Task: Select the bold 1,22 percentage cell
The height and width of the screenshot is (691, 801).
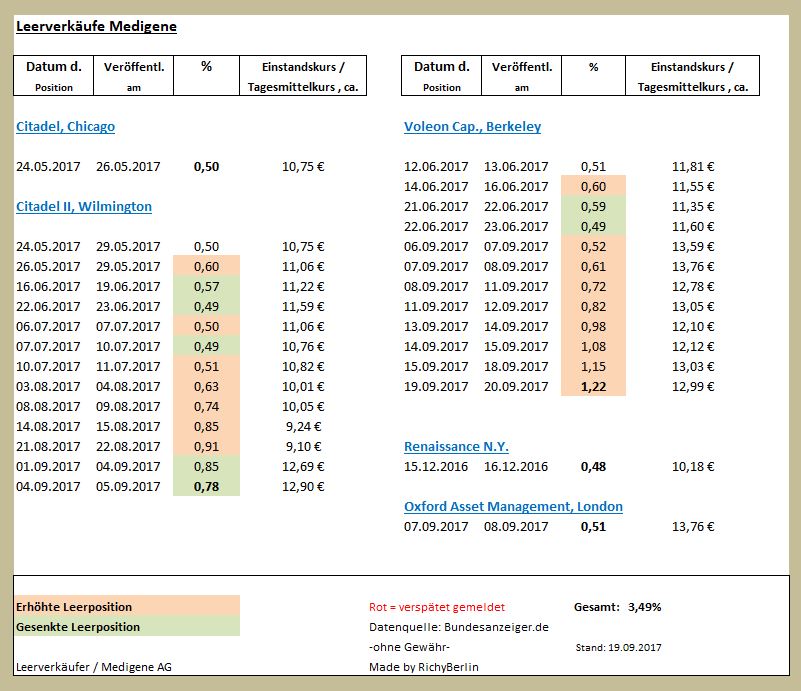Action: click(x=594, y=386)
